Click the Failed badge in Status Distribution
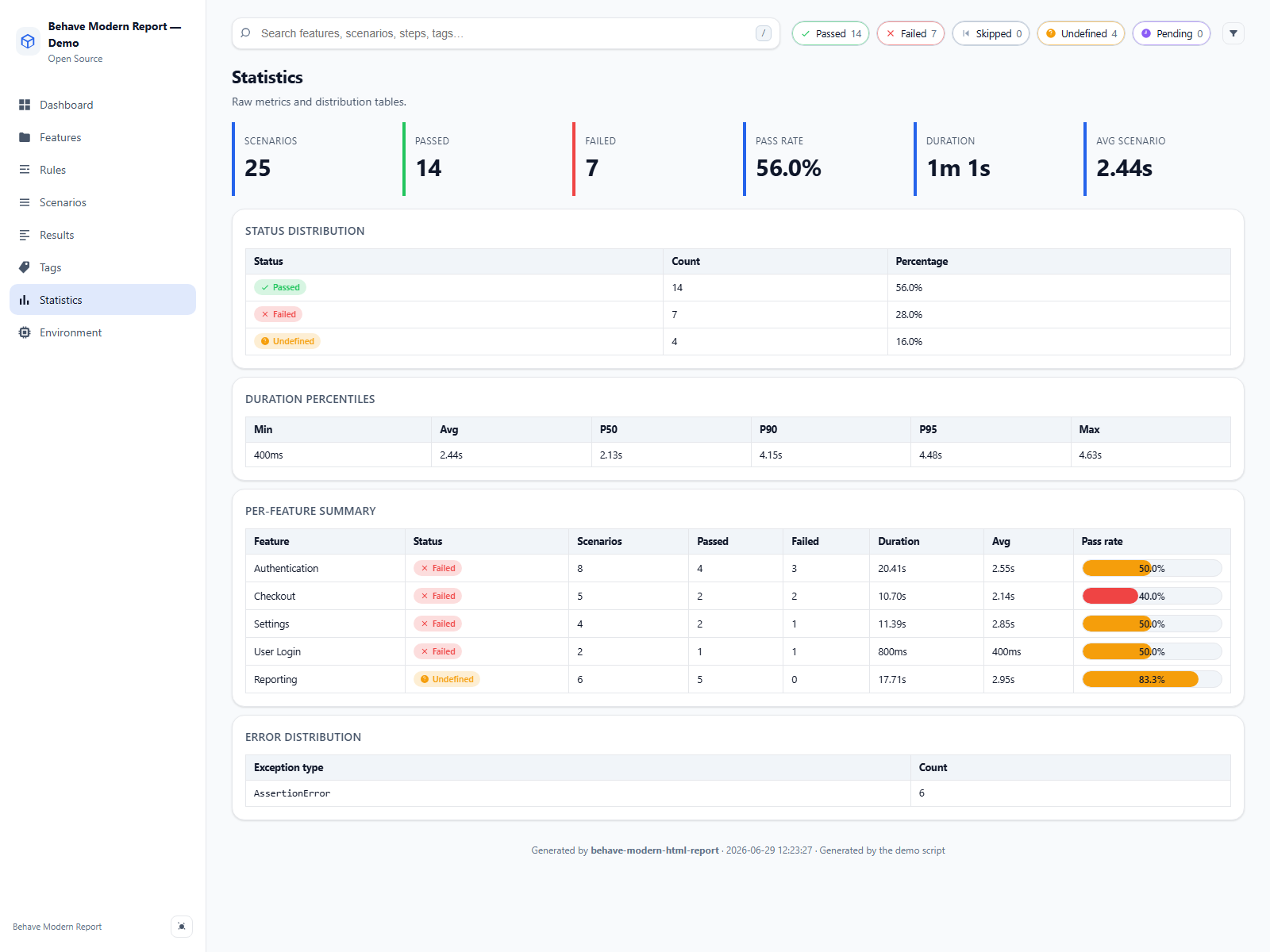Screen dimensions: 1270x952 (279, 314)
